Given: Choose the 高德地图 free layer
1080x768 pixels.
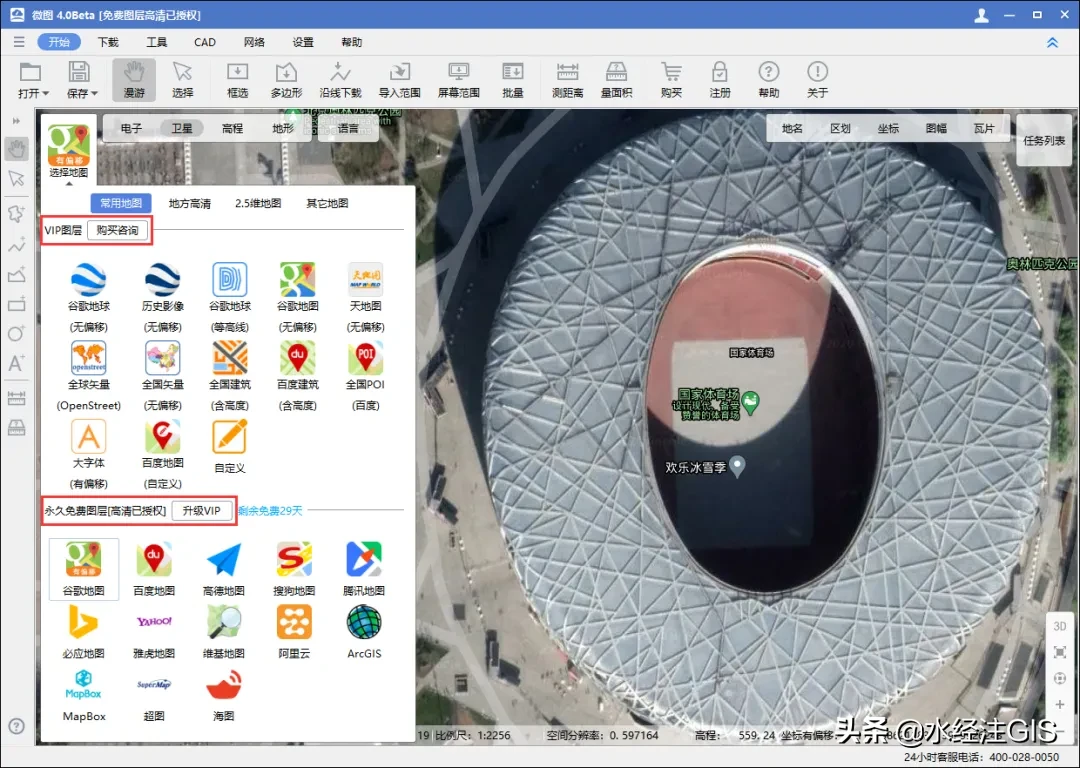Looking at the screenshot, I should [224, 569].
